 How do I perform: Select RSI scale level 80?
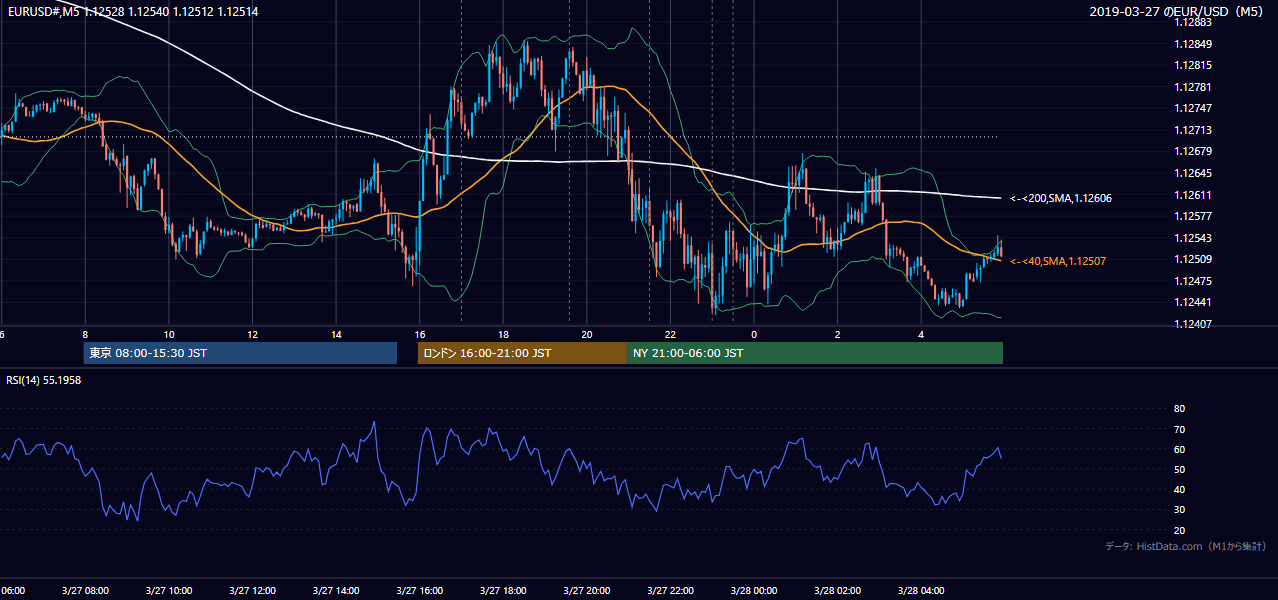[x=1179, y=409]
